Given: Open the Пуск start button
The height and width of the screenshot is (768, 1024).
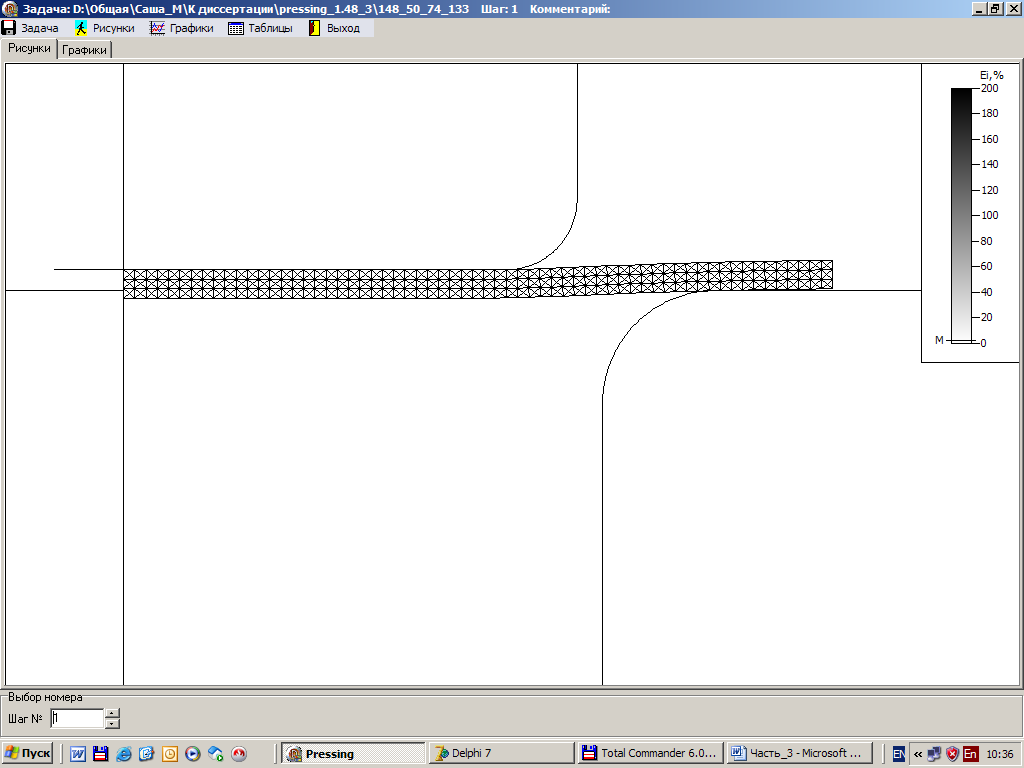Looking at the screenshot, I should pyautogui.click(x=28, y=753).
